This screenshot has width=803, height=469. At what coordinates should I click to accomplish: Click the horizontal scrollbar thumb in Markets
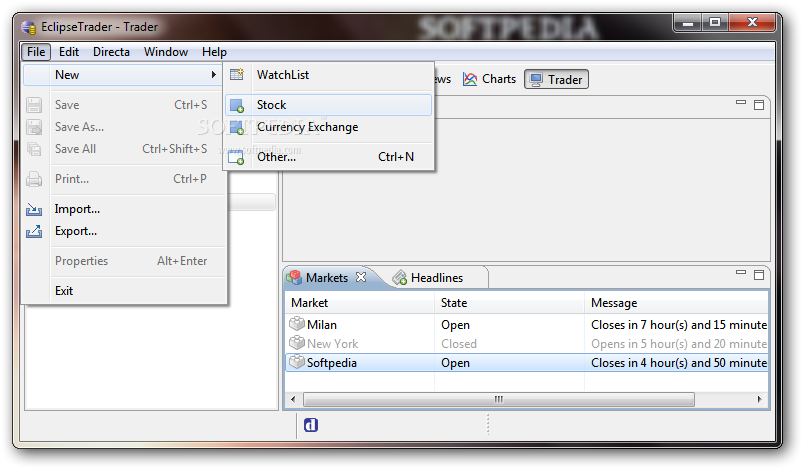[499, 399]
